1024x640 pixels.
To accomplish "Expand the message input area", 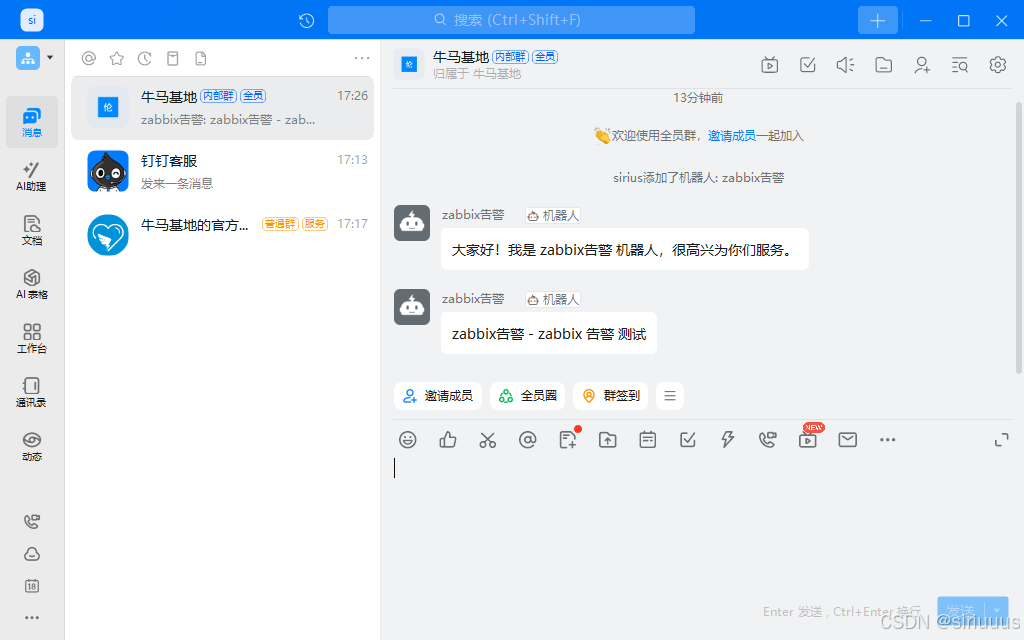I will (1001, 440).
